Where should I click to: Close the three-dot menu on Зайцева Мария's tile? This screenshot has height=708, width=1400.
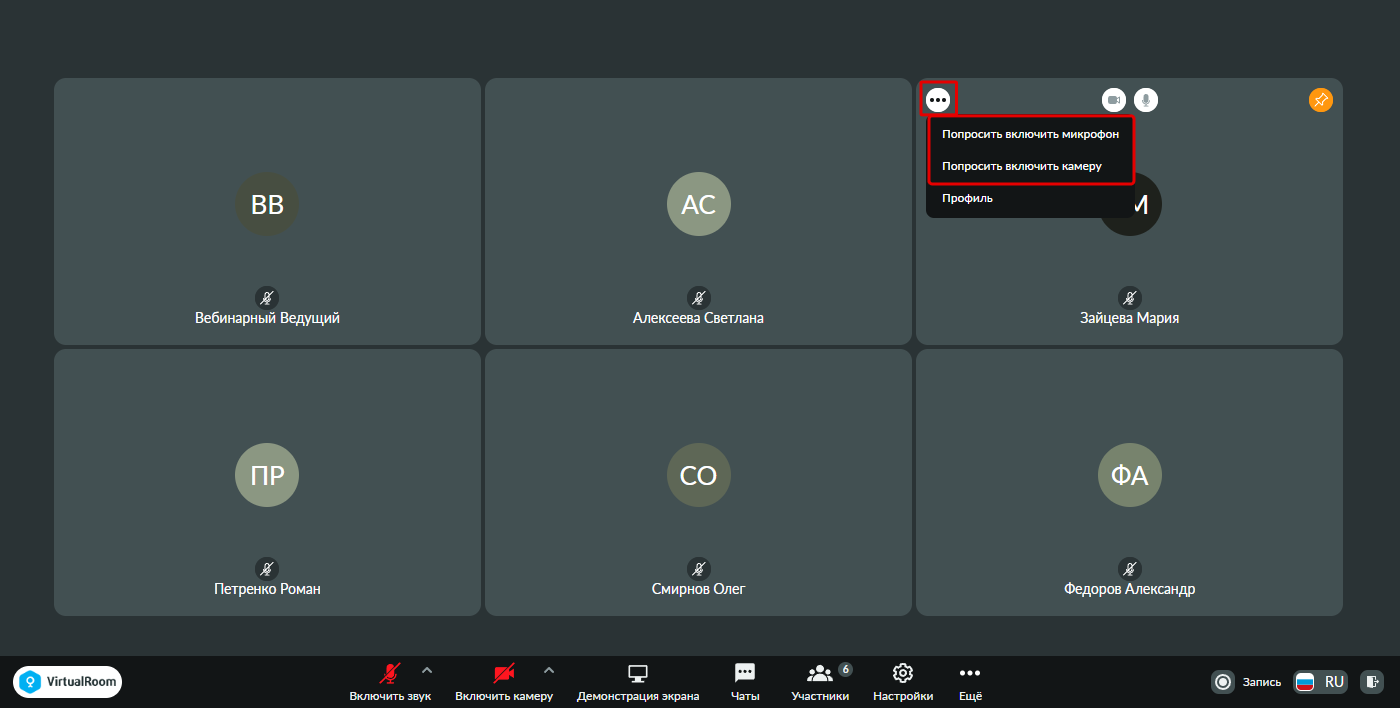(938, 100)
